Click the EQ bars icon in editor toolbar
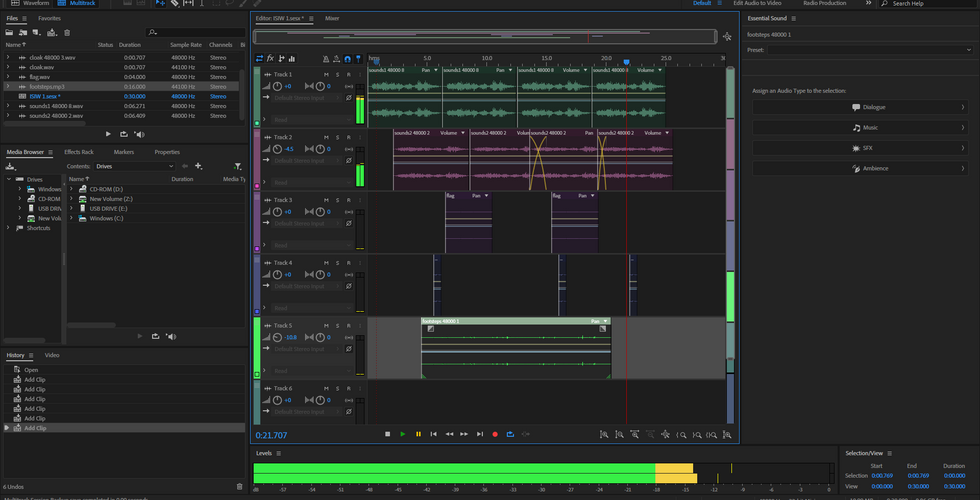The height and width of the screenshot is (500, 980). 292,59
